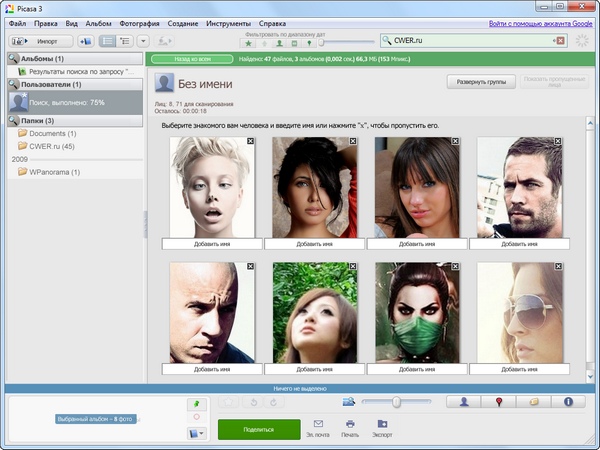
Task: Open the tags panel icon
Action: (x=534, y=401)
